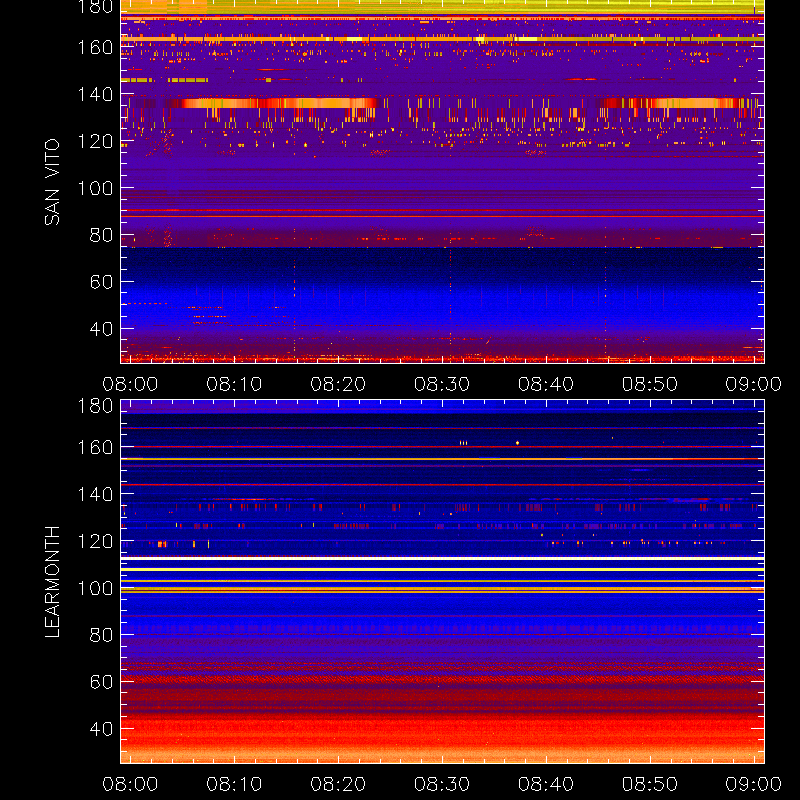Select the 140 tick label on San Vito axis

(x=95, y=94)
